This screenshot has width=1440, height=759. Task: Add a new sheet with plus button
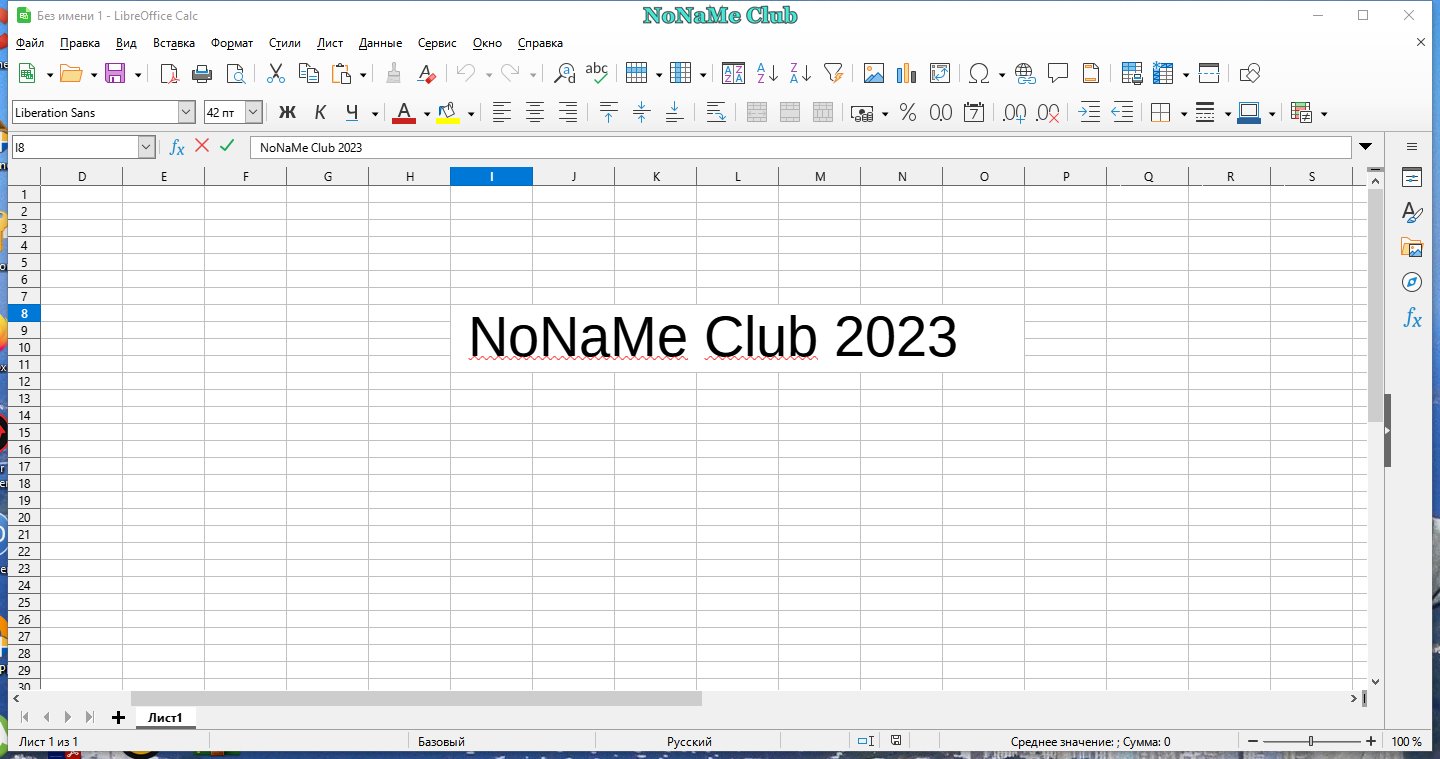[x=118, y=717]
